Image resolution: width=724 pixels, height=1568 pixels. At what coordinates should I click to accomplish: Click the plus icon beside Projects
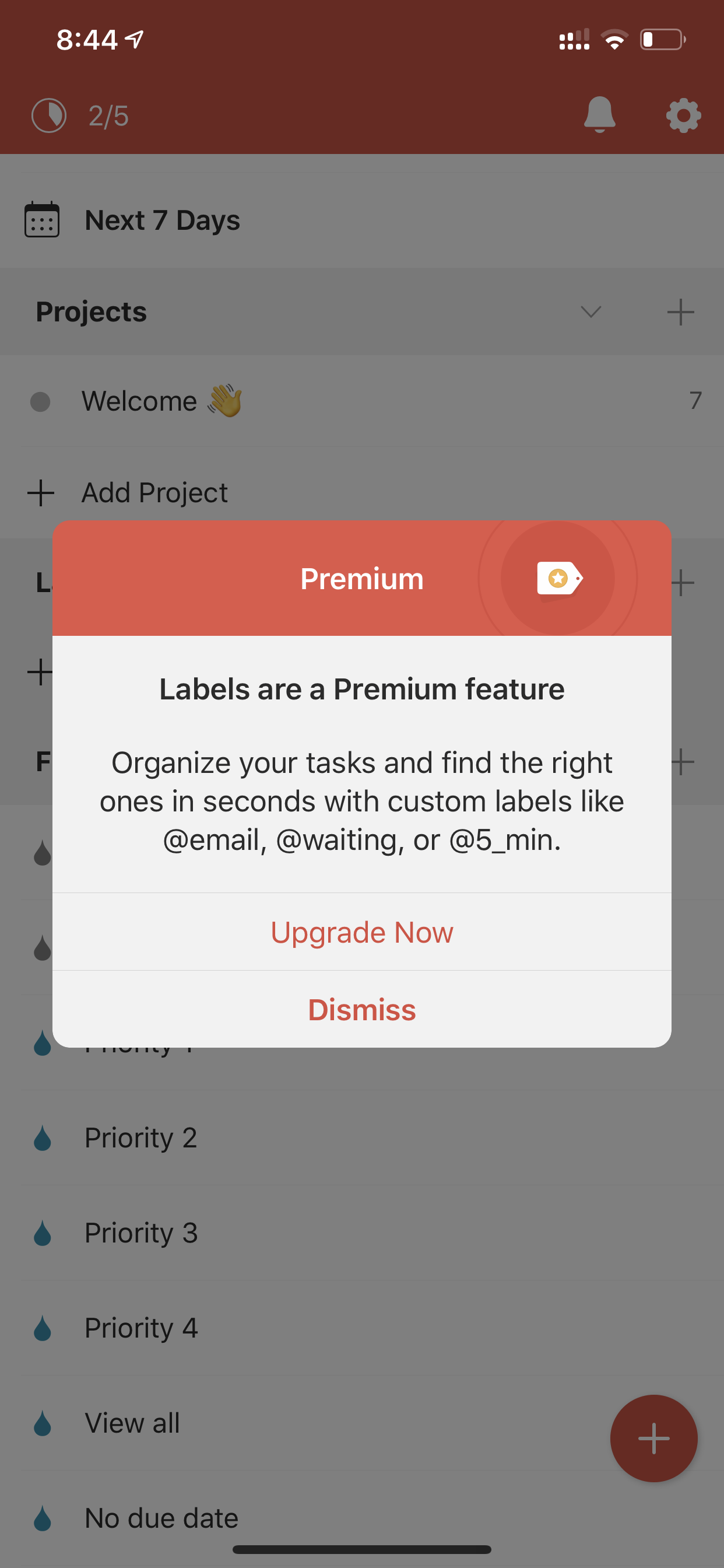[x=680, y=311]
